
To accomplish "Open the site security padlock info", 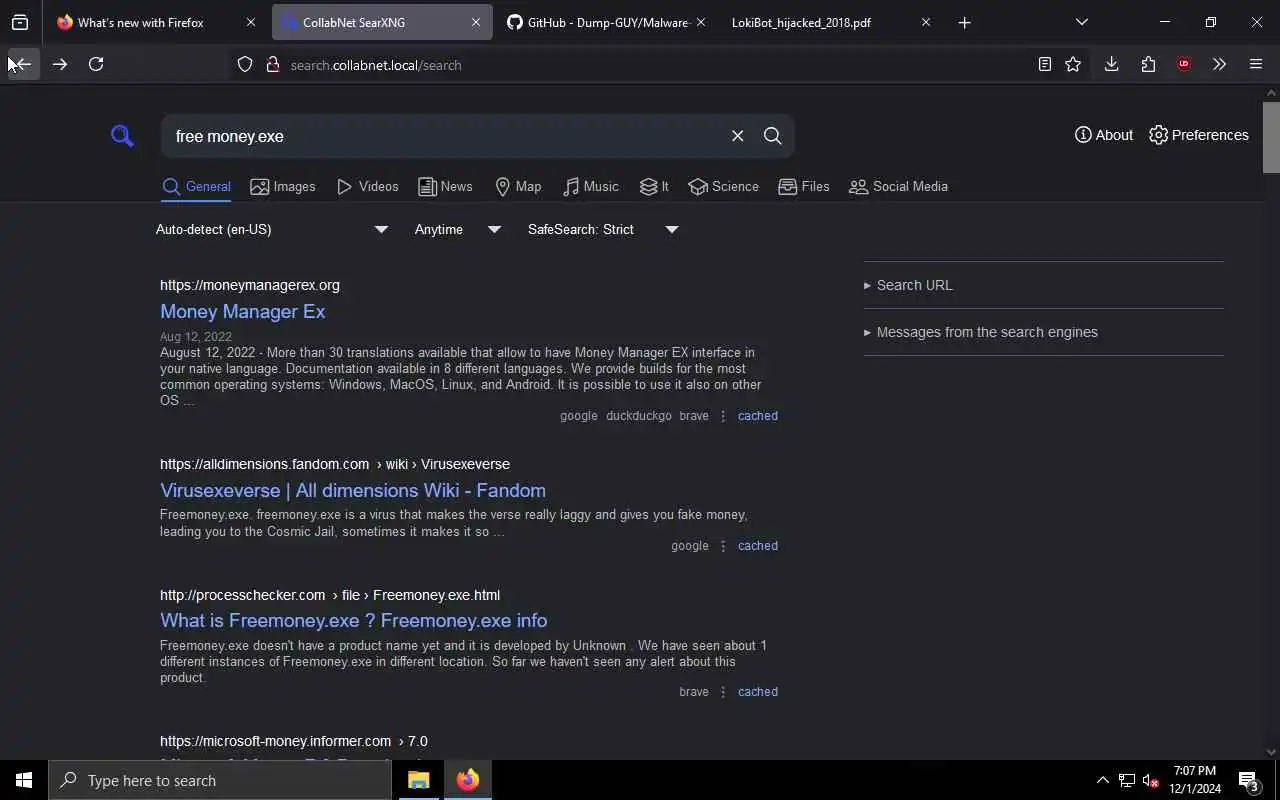I will coord(272,64).
